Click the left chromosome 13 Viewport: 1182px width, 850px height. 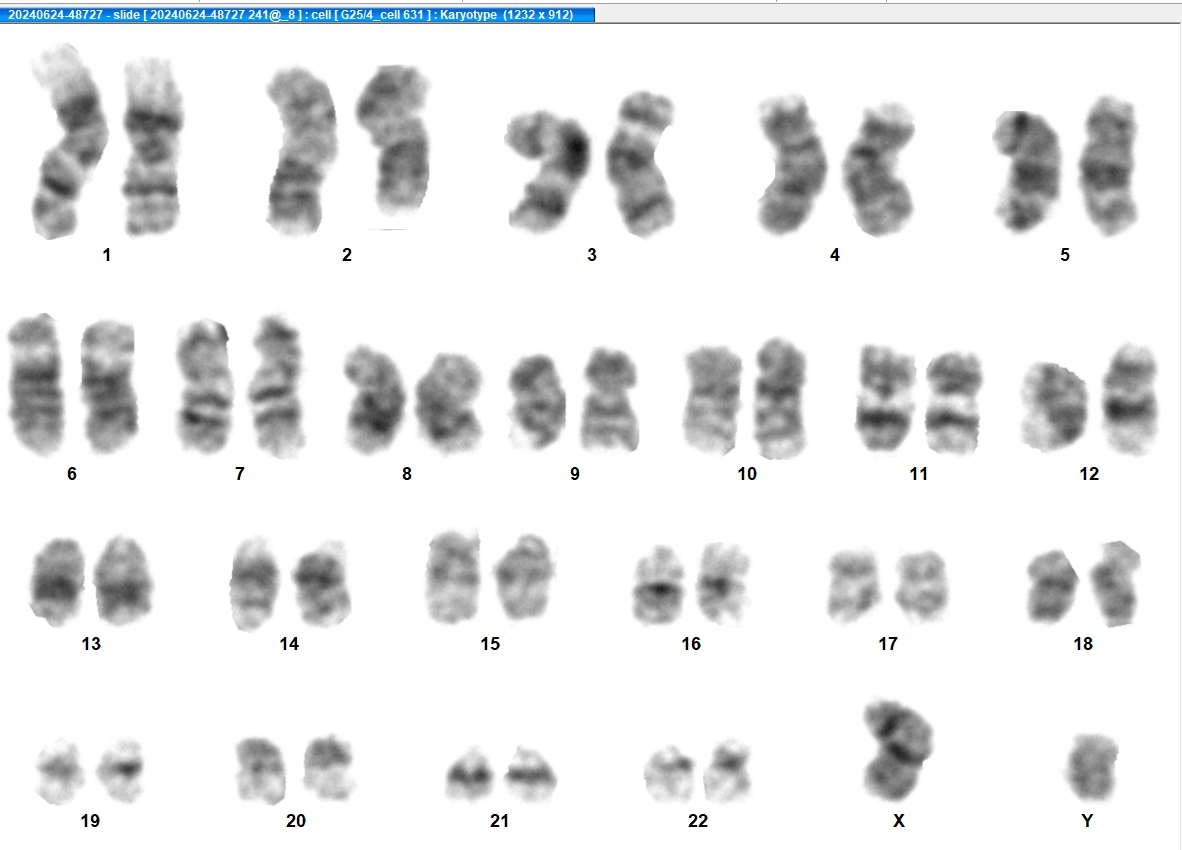57,582
